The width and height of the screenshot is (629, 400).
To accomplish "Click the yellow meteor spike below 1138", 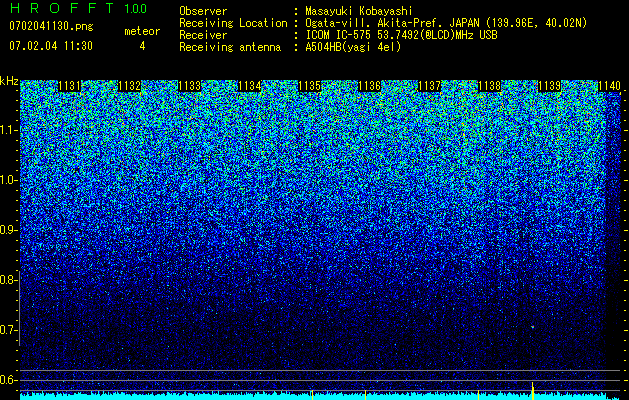I will [478, 395].
